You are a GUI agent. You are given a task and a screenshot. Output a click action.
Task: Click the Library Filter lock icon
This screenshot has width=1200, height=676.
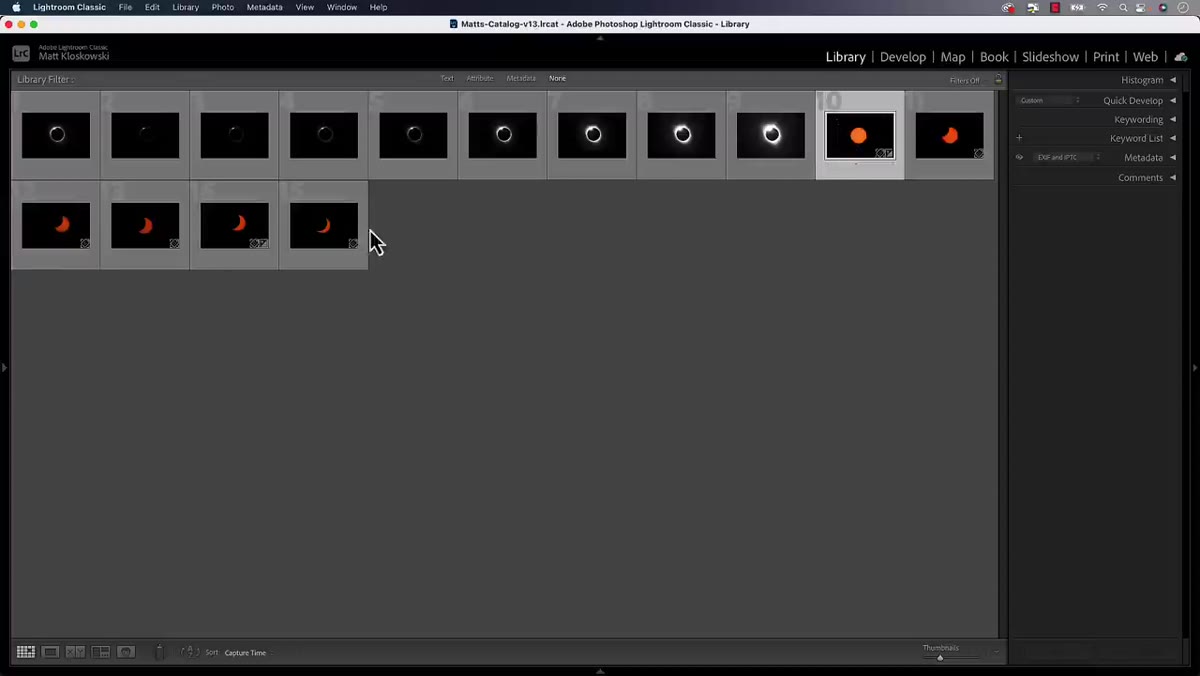click(x=998, y=79)
